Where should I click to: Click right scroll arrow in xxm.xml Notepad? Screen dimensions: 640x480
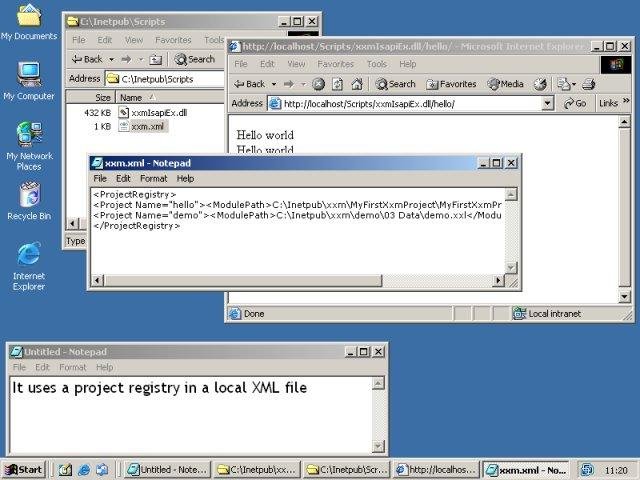pyautogui.click(x=498, y=280)
